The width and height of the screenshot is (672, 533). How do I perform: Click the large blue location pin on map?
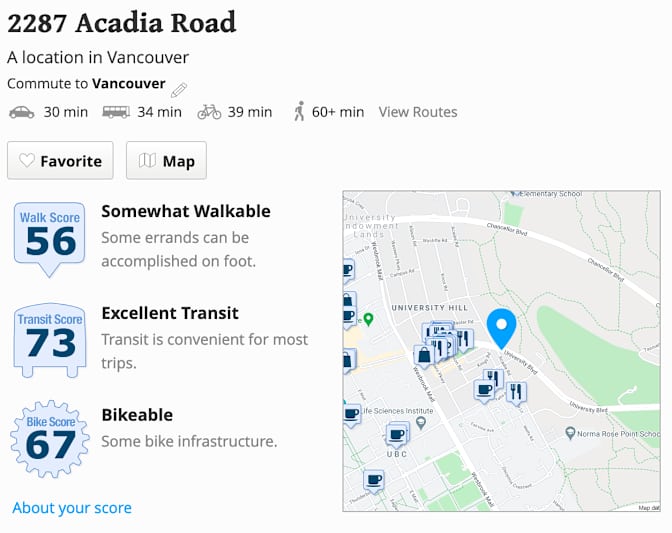point(501,329)
